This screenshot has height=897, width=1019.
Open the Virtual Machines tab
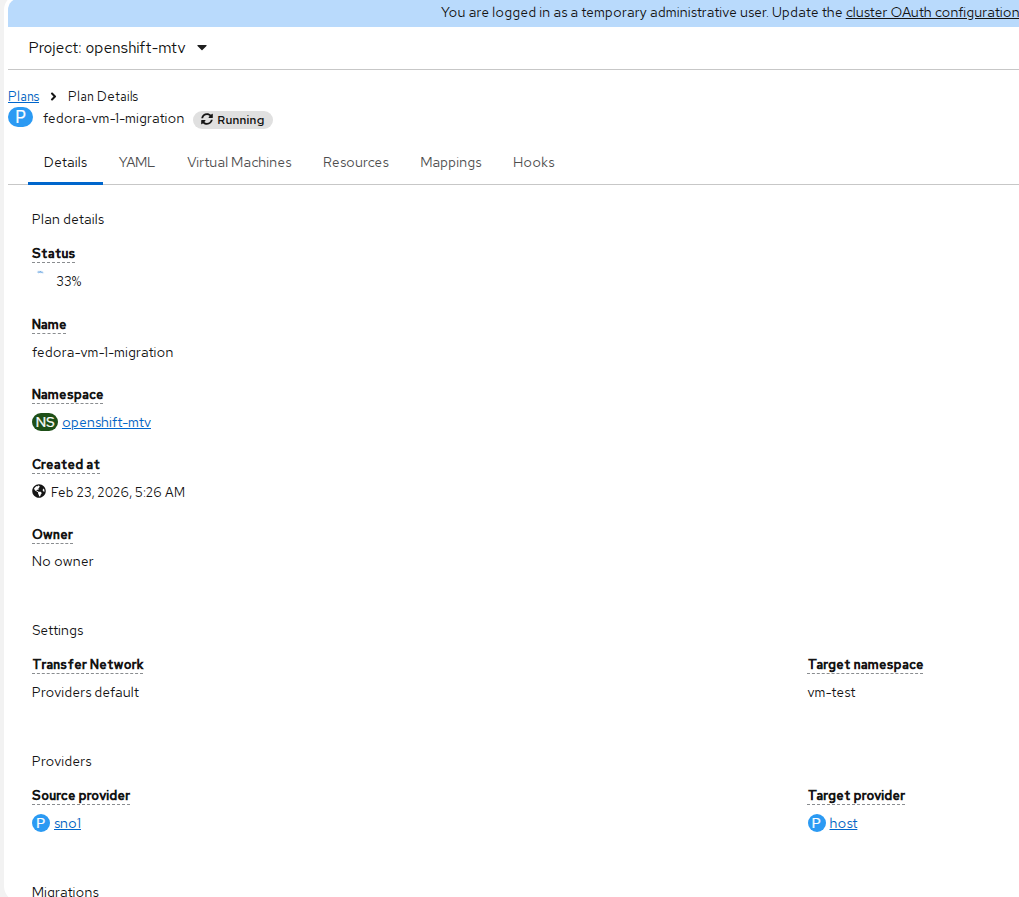pyautogui.click(x=239, y=162)
